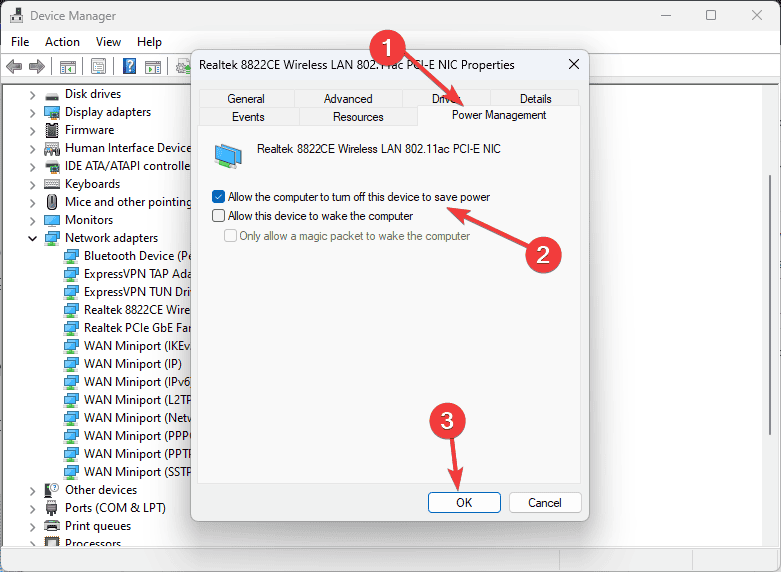Expand the Ports (COM & LPT) node
Screen dimensions: 781x572
(x=32, y=509)
